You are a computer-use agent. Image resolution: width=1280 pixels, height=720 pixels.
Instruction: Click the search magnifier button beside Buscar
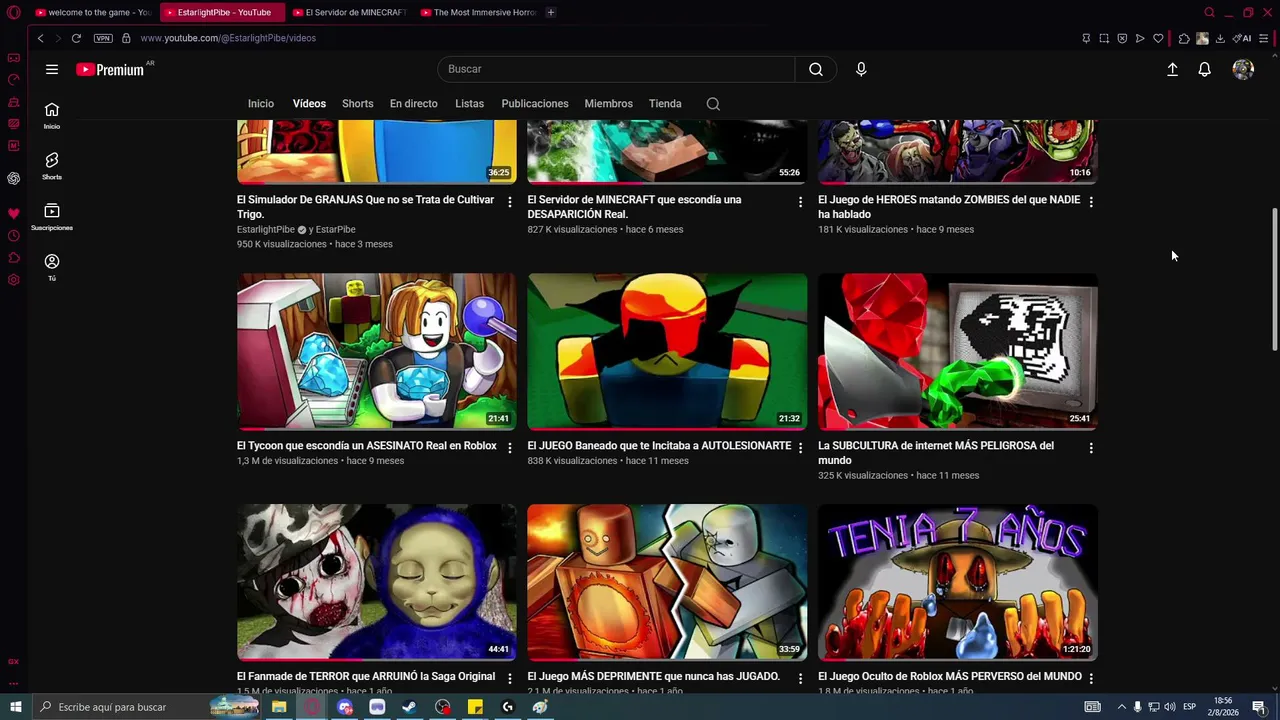coord(816,69)
